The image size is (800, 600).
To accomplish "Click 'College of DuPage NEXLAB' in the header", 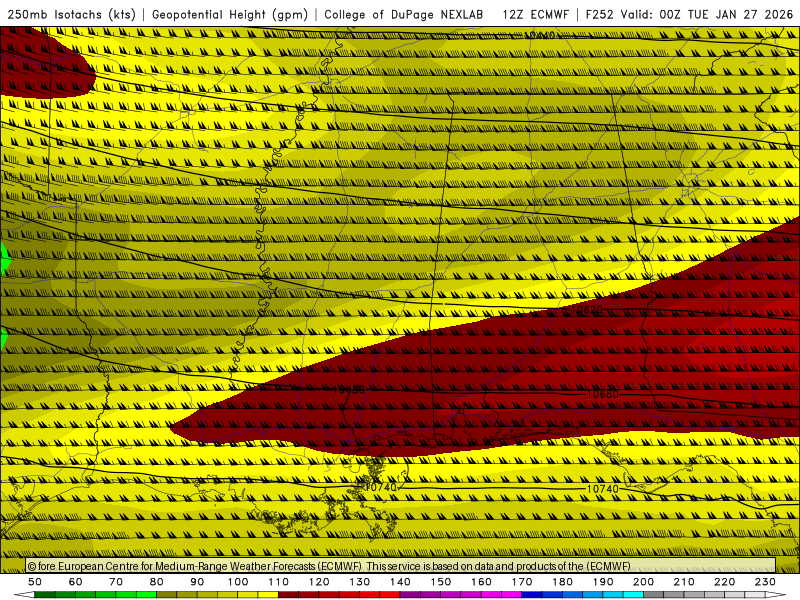I will click(x=404, y=14).
